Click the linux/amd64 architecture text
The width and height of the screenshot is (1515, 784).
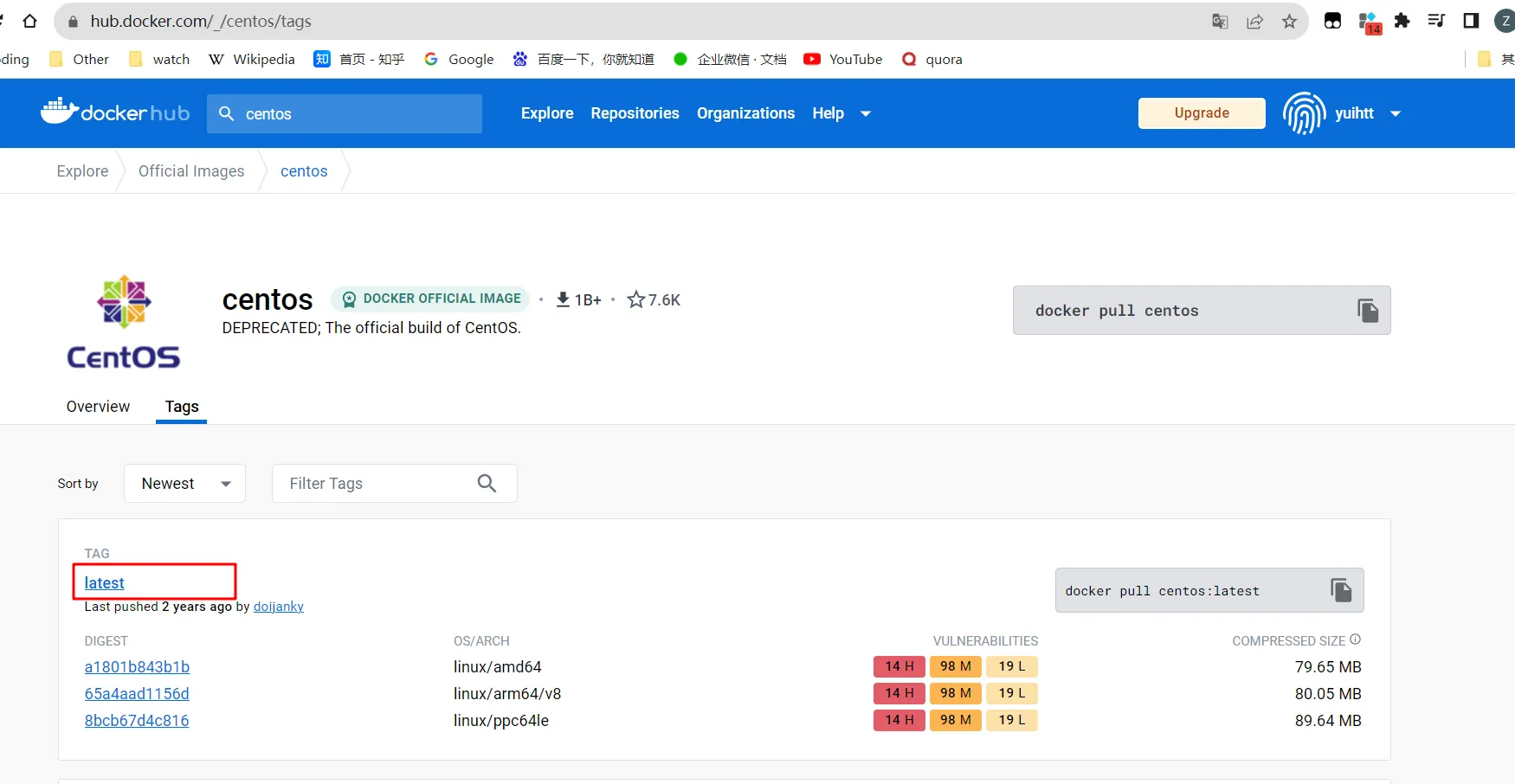[498, 667]
